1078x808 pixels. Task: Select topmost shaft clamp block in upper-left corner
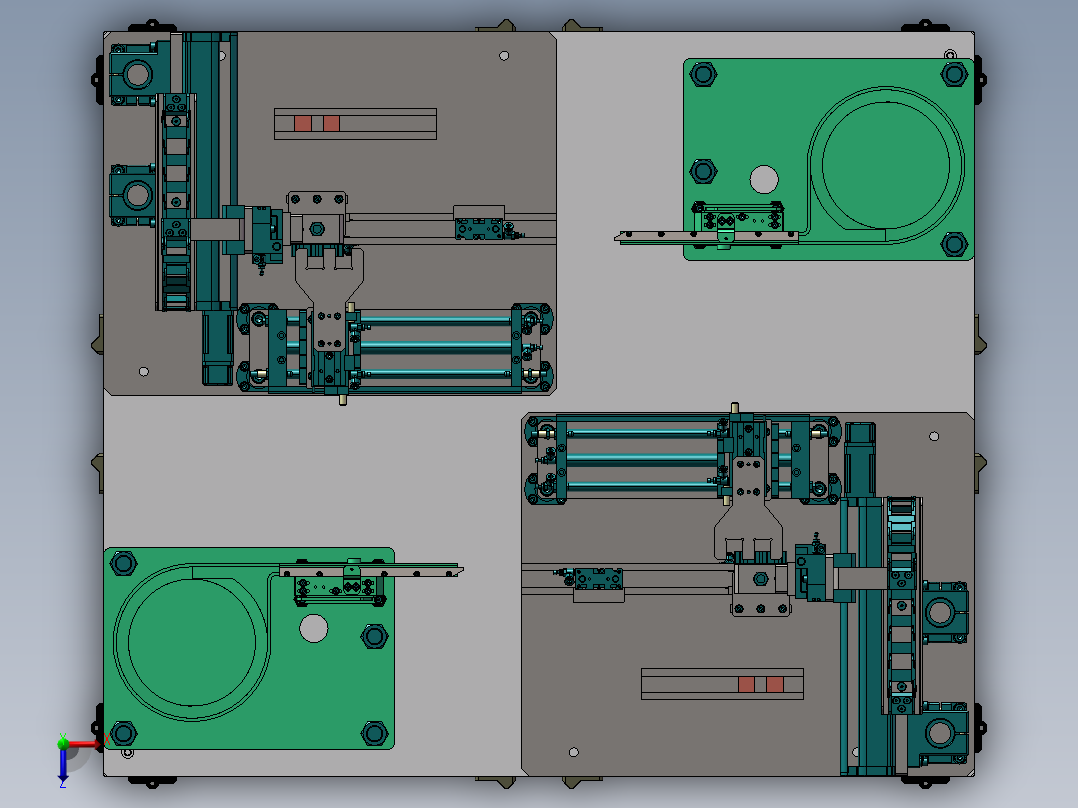coord(138,74)
